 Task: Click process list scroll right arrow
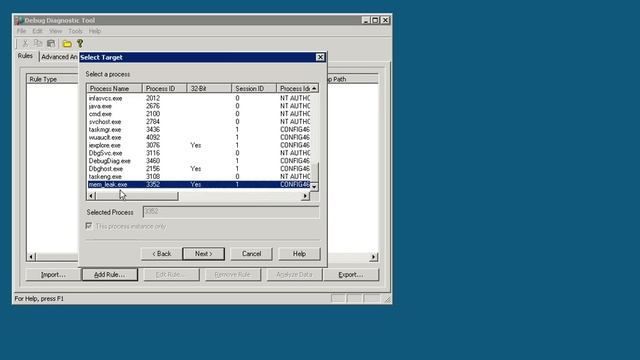tap(305, 196)
